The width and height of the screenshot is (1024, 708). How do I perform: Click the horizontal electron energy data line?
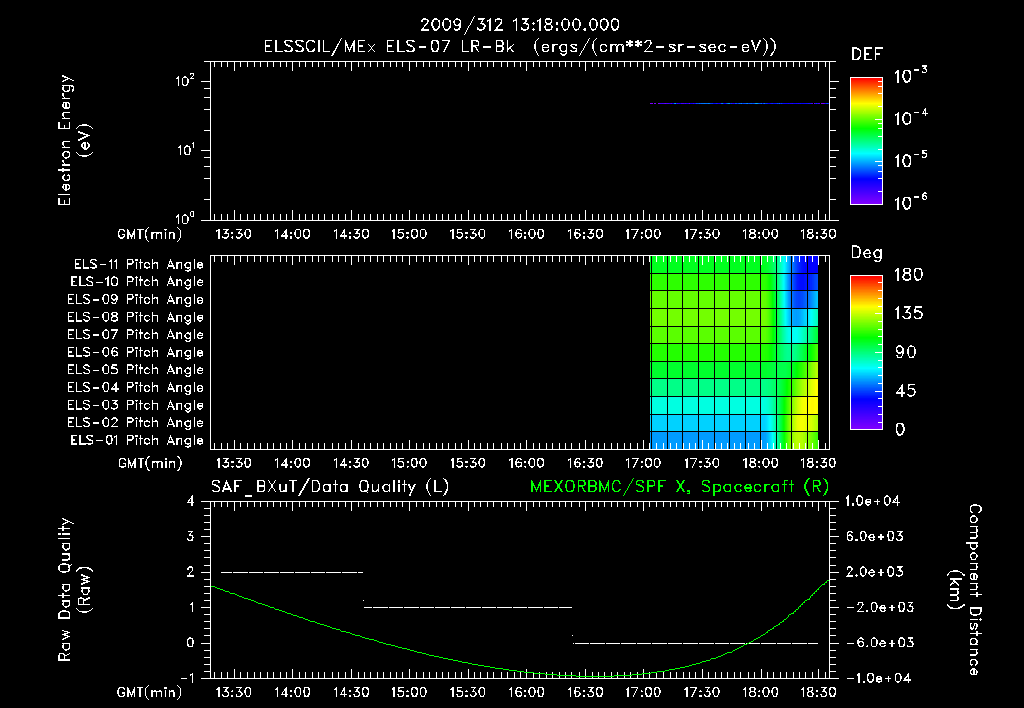coord(739,103)
